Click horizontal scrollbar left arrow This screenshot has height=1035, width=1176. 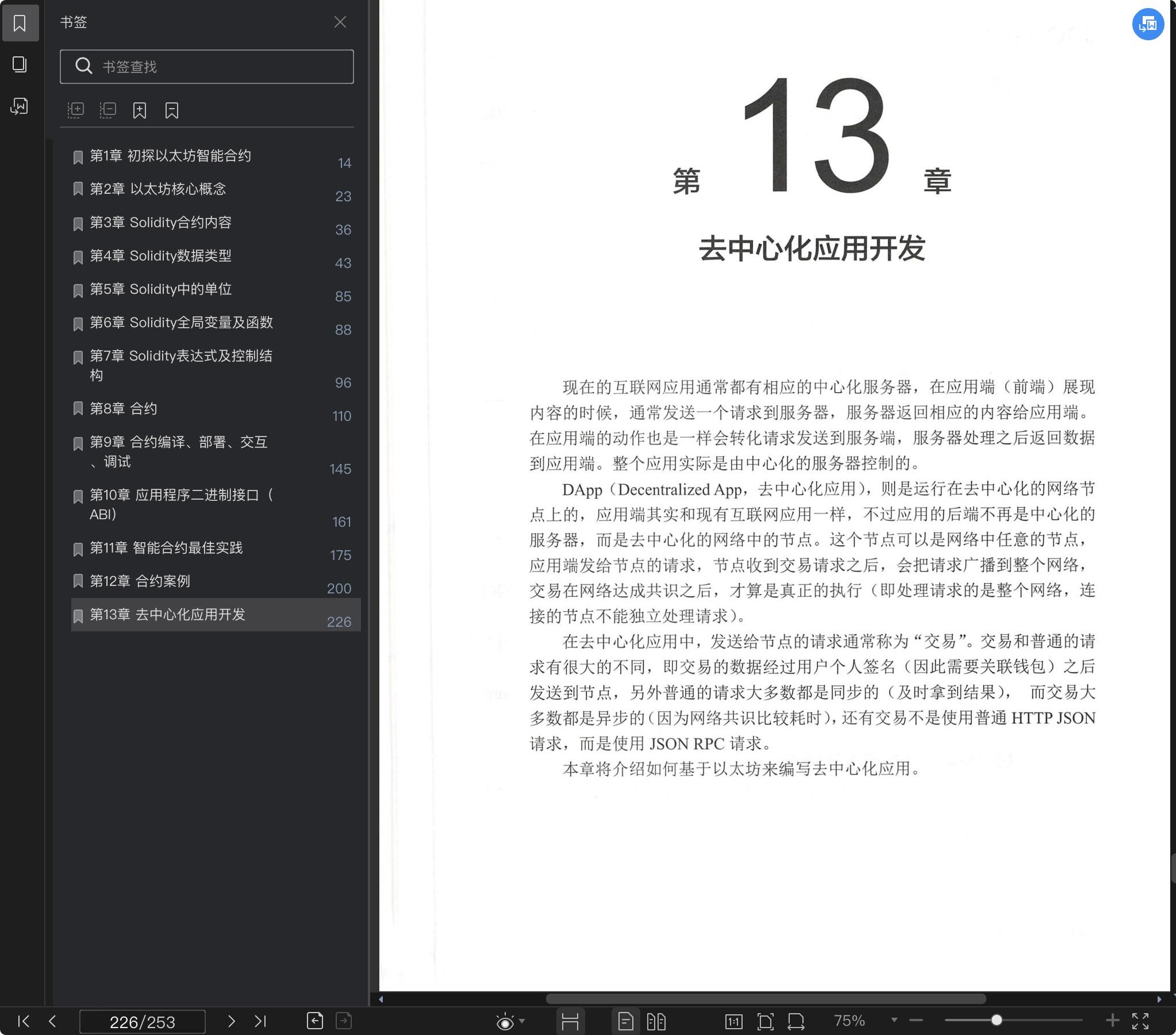(x=381, y=999)
